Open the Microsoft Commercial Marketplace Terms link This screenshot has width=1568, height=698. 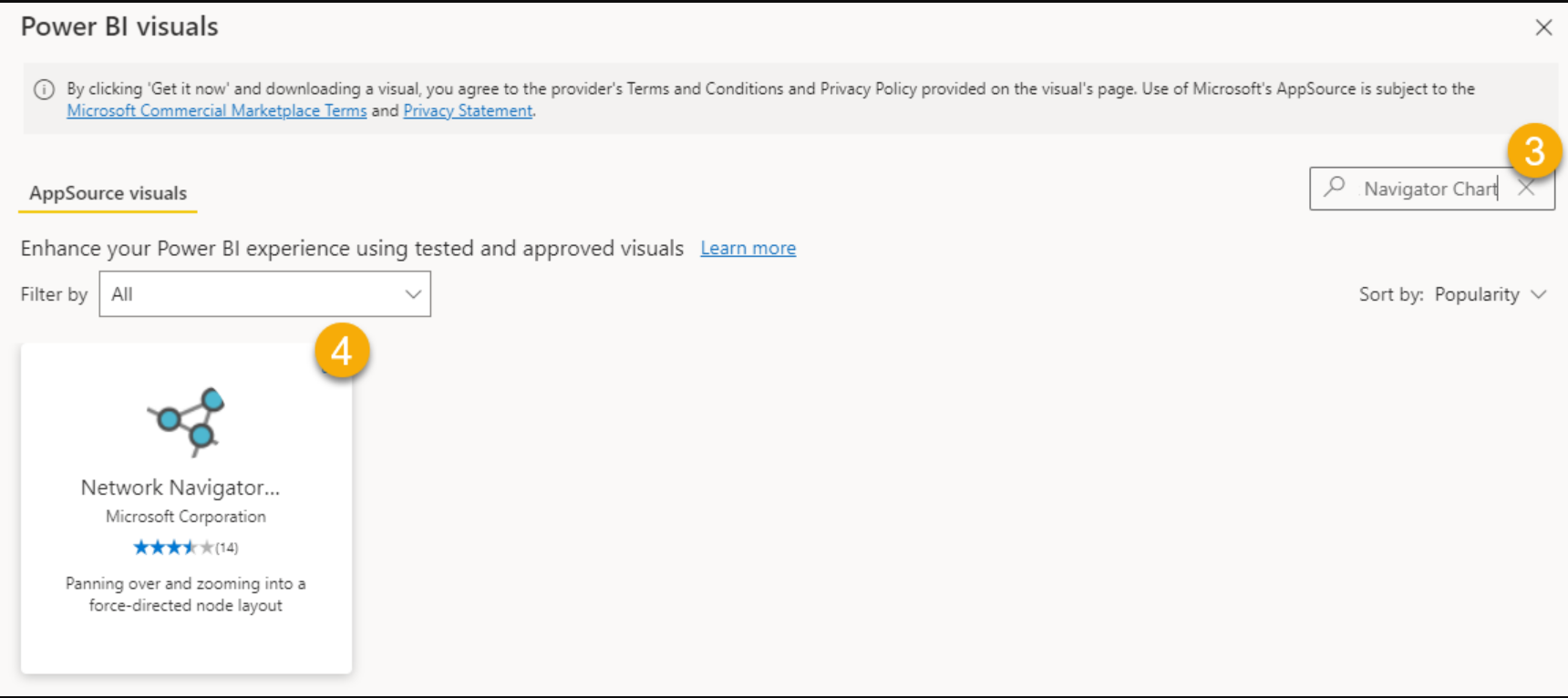coord(217,110)
